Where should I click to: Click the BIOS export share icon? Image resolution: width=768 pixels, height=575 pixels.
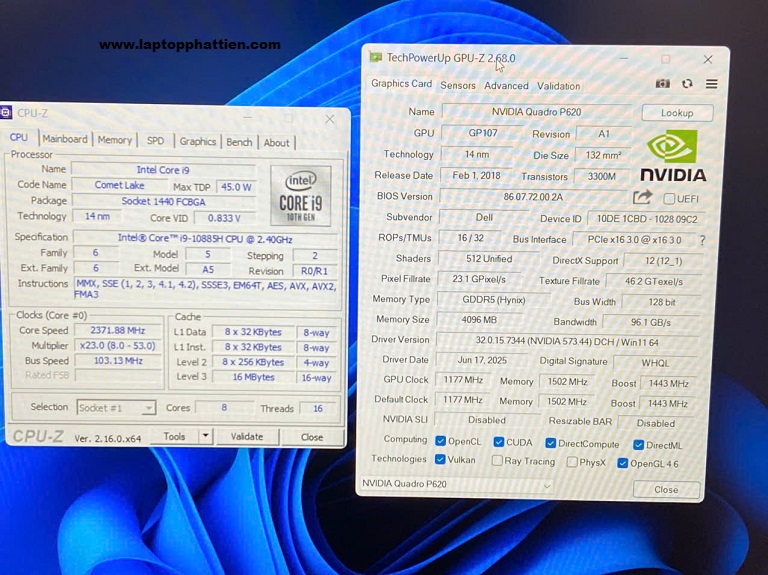[642, 198]
